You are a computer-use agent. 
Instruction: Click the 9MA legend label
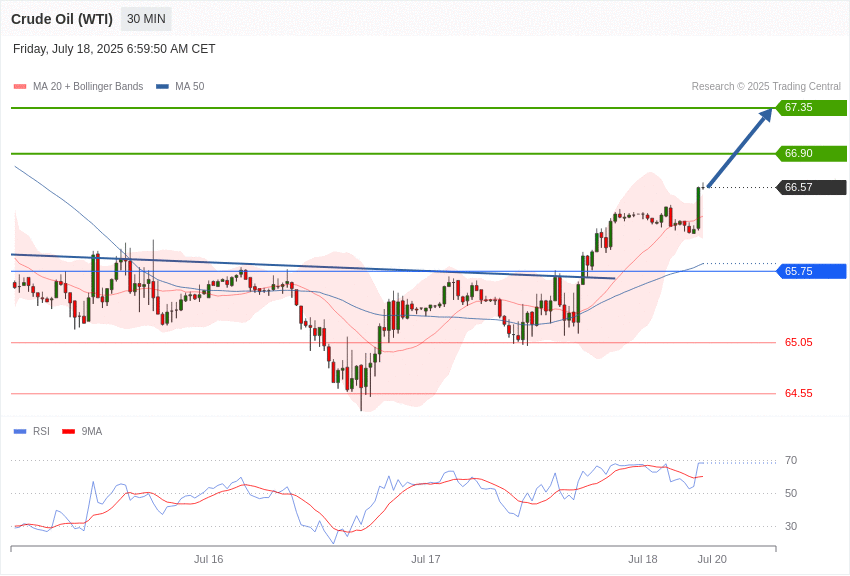92,431
